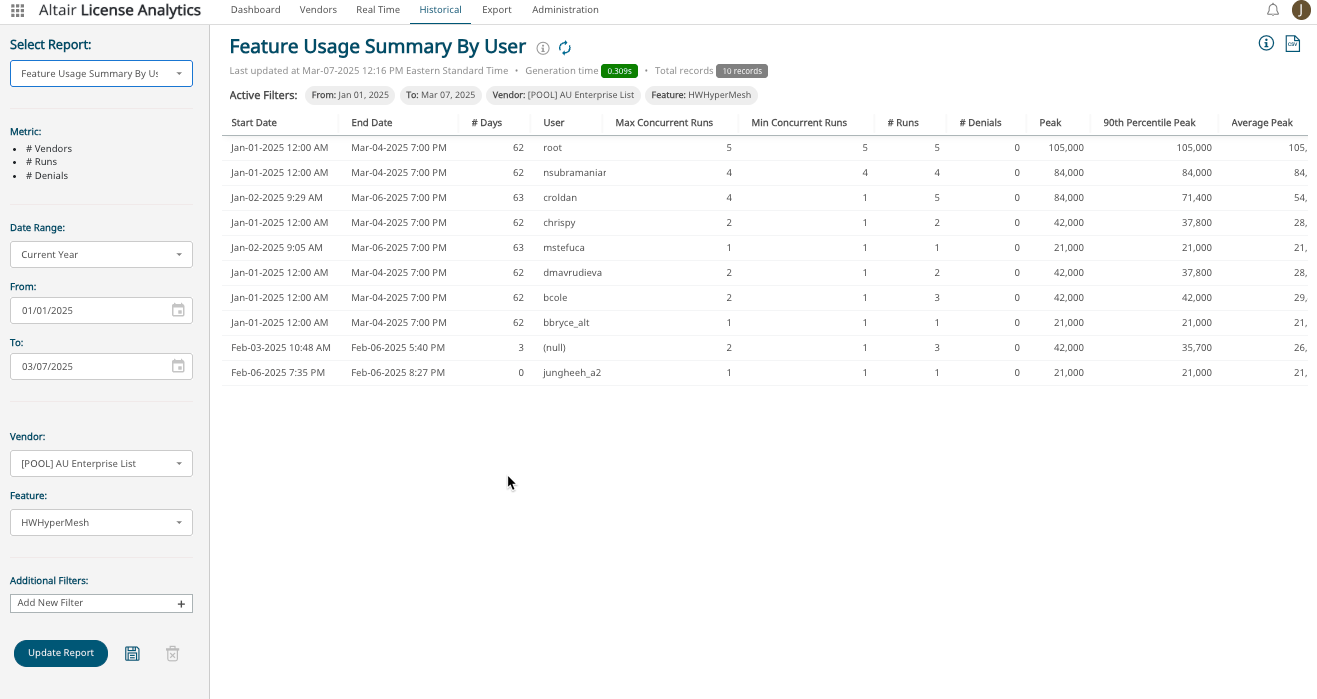
Task: Click the Altair License Analytics logo
Action: [119, 10]
